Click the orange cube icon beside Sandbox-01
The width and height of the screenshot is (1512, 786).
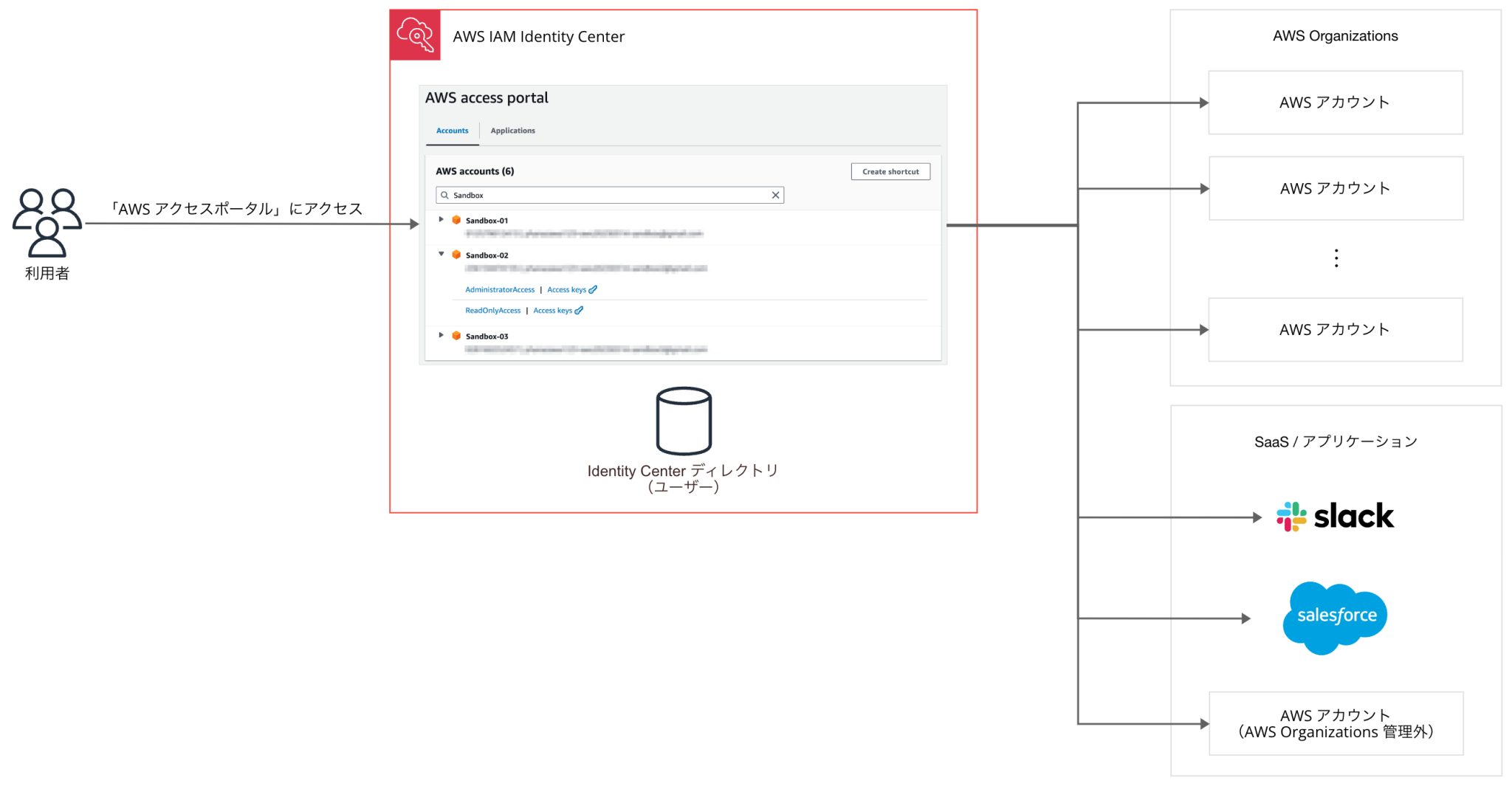pyautogui.click(x=457, y=219)
